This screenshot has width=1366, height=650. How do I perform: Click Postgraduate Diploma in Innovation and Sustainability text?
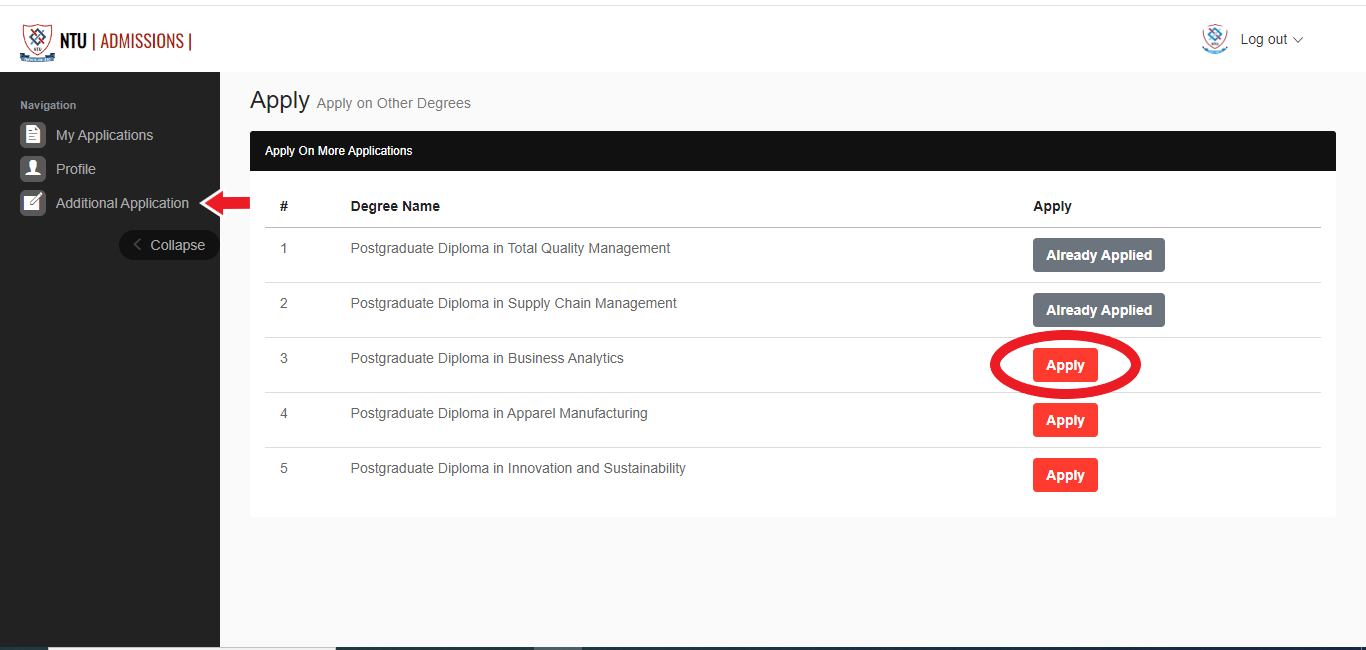518,468
